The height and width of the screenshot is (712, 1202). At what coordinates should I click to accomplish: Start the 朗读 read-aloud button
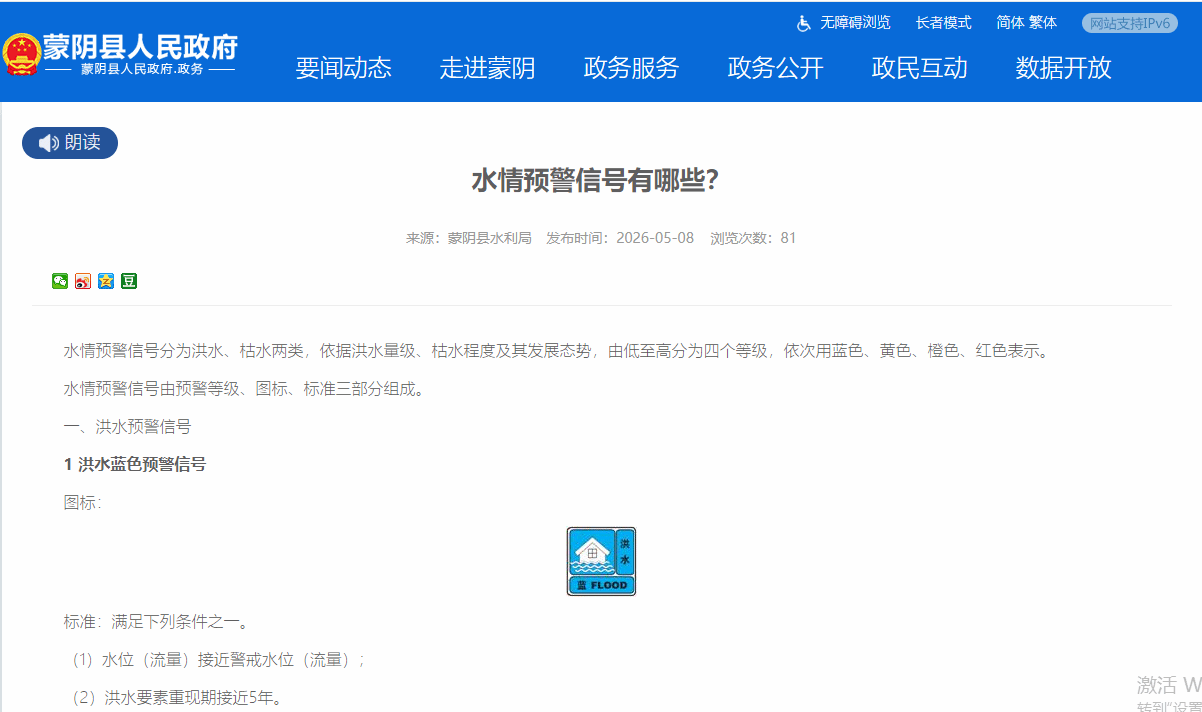coord(70,143)
